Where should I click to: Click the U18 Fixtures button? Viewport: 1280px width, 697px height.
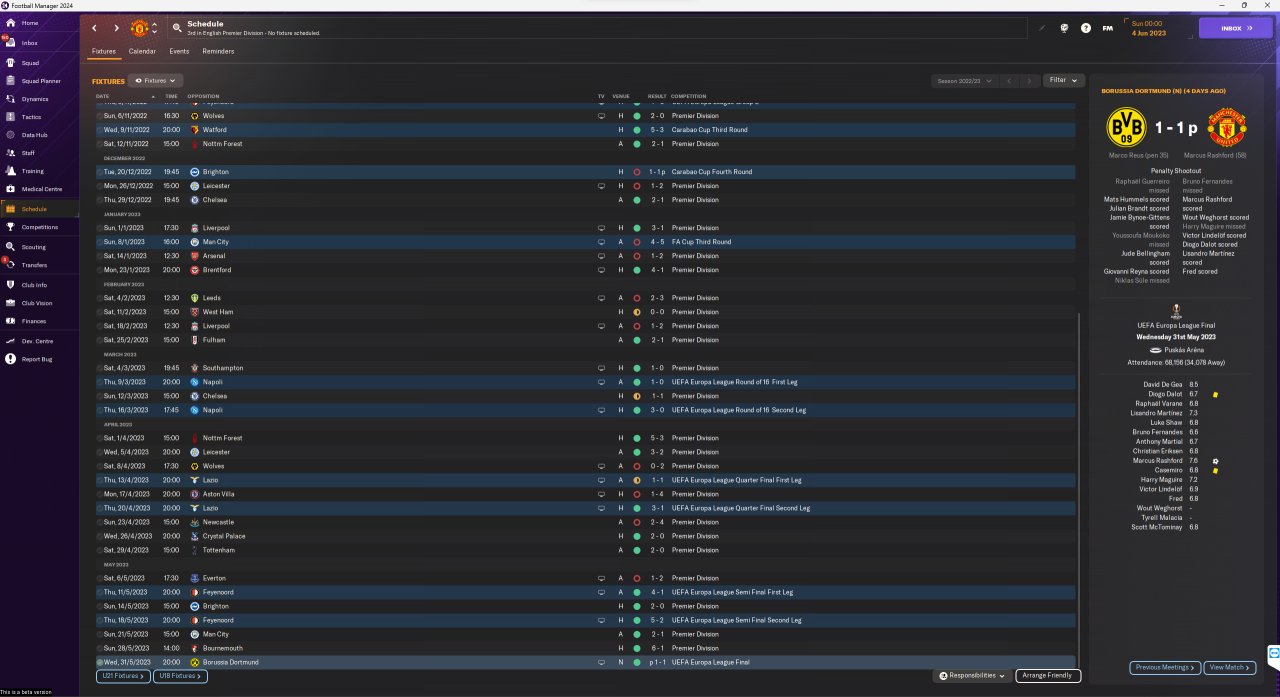(x=181, y=676)
